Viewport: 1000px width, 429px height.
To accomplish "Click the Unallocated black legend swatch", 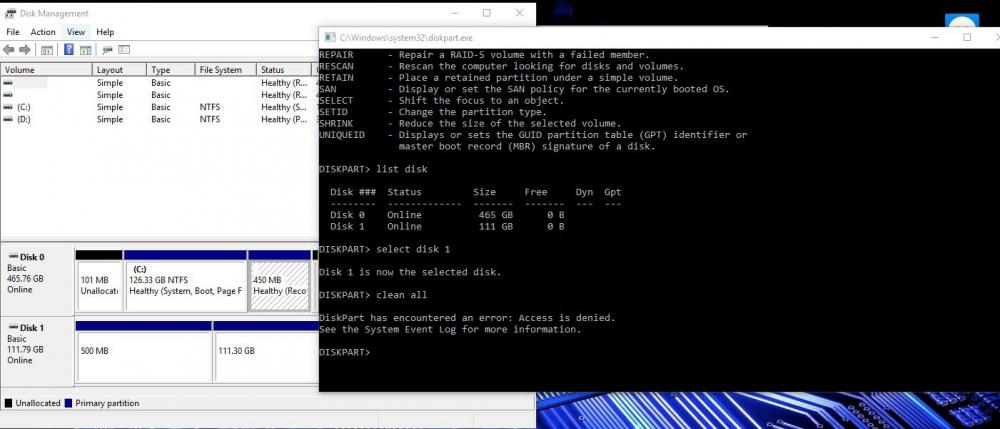I will pyautogui.click(x=9, y=403).
